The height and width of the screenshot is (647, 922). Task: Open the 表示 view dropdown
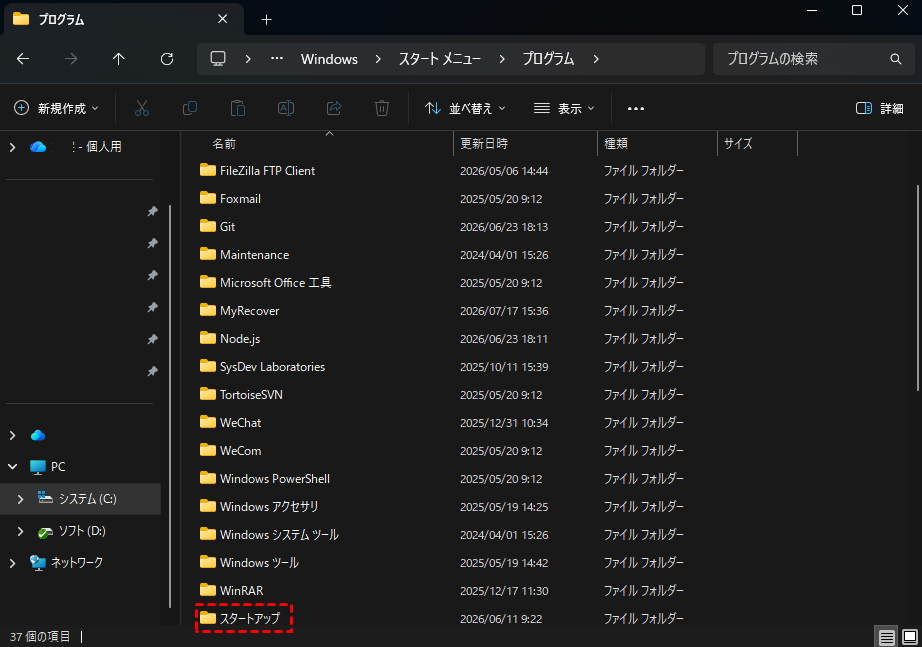click(x=564, y=108)
